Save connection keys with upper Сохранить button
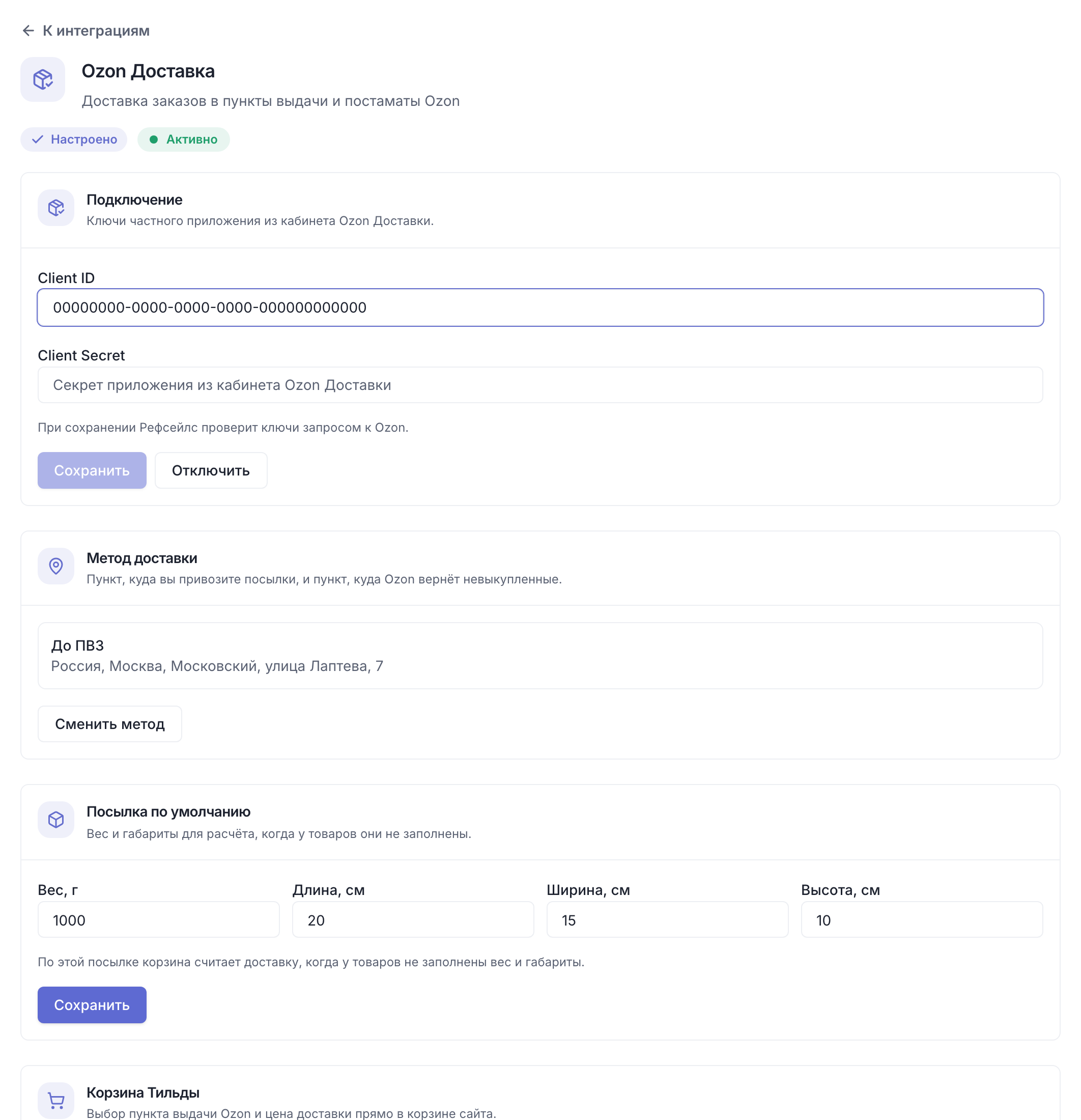 tap(92, 470)
